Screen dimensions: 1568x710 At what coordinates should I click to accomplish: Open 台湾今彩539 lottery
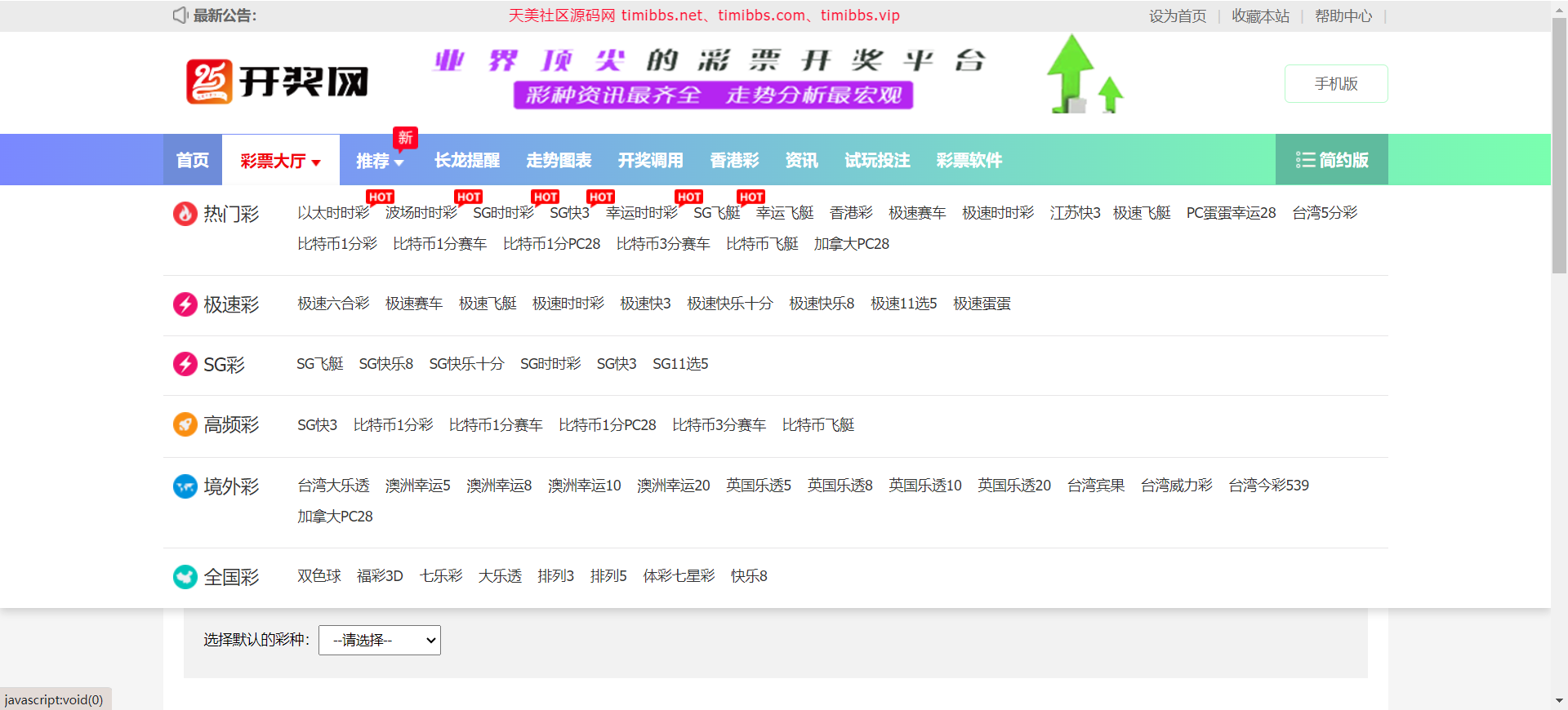[1268, 486]
